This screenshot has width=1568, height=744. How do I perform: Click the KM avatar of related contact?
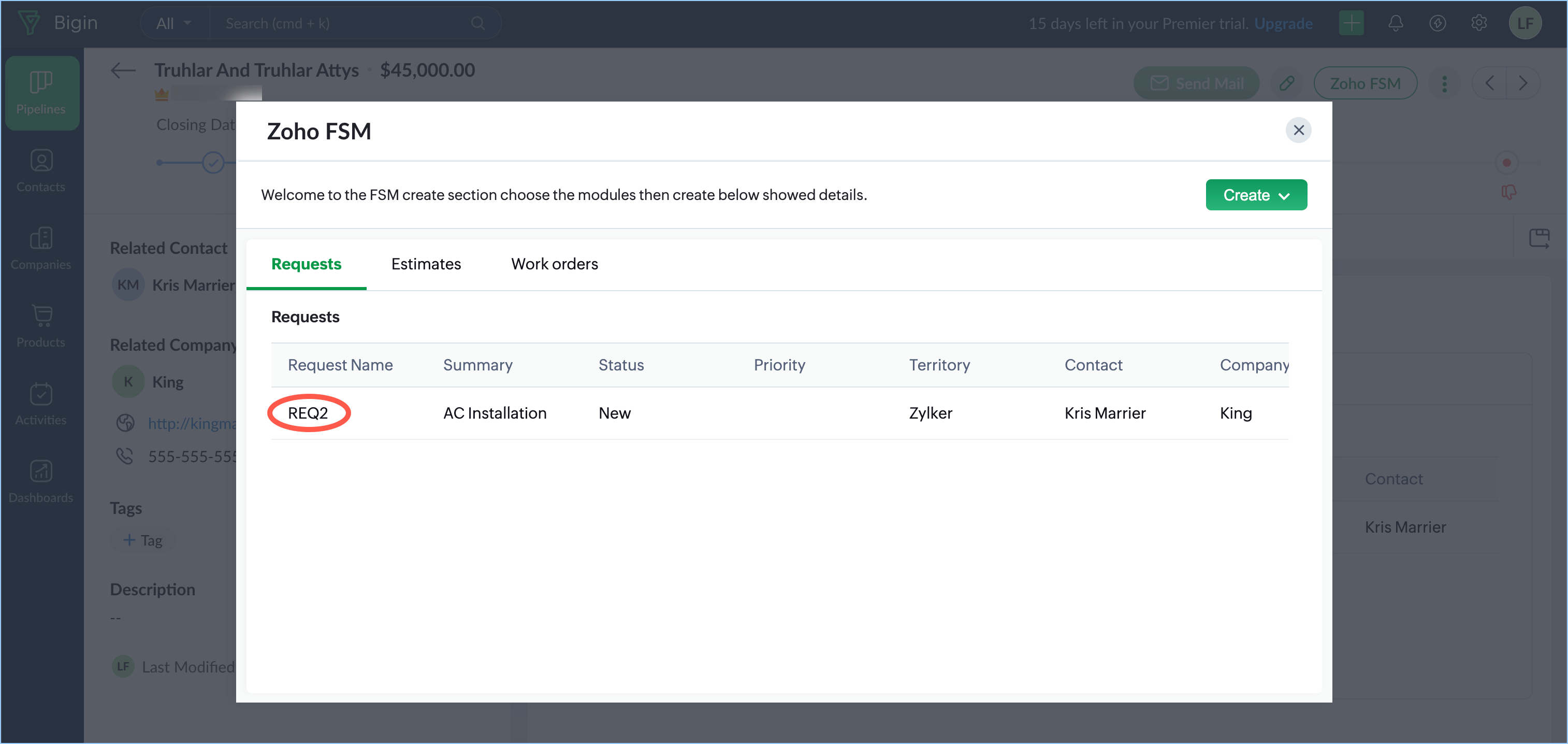128,285
